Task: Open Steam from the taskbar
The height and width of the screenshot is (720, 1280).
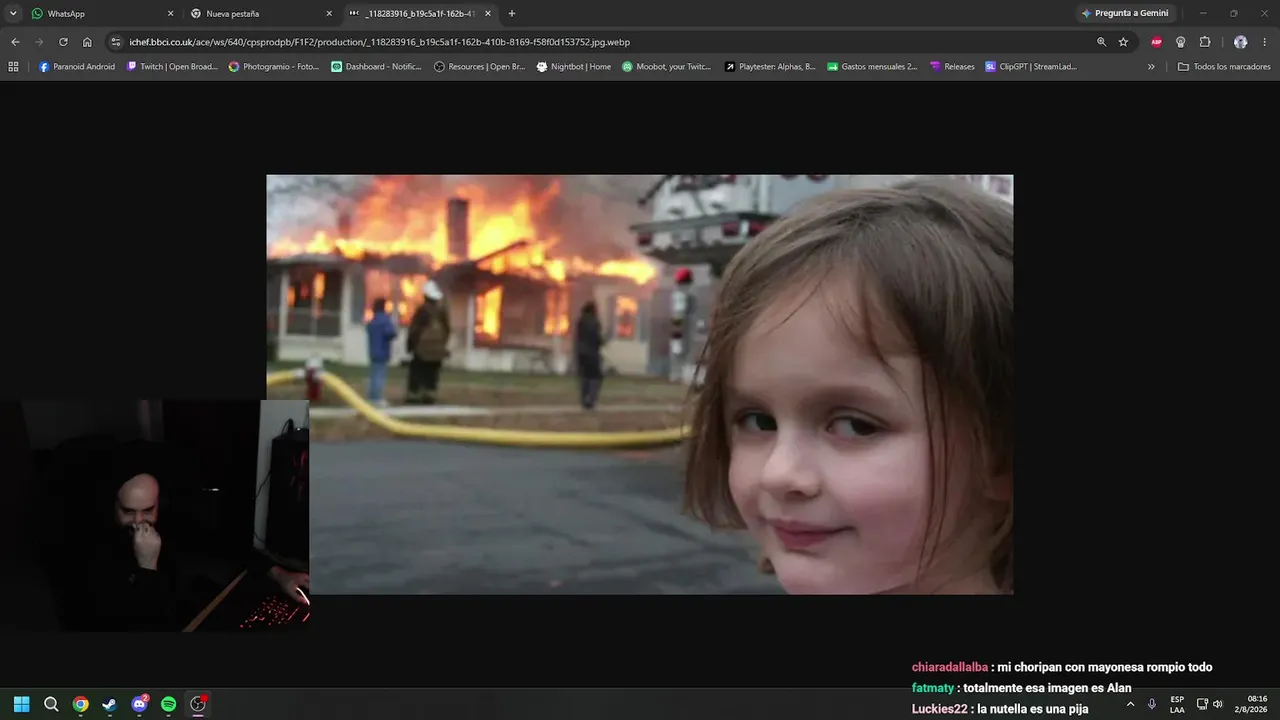Action: [109, 704]
